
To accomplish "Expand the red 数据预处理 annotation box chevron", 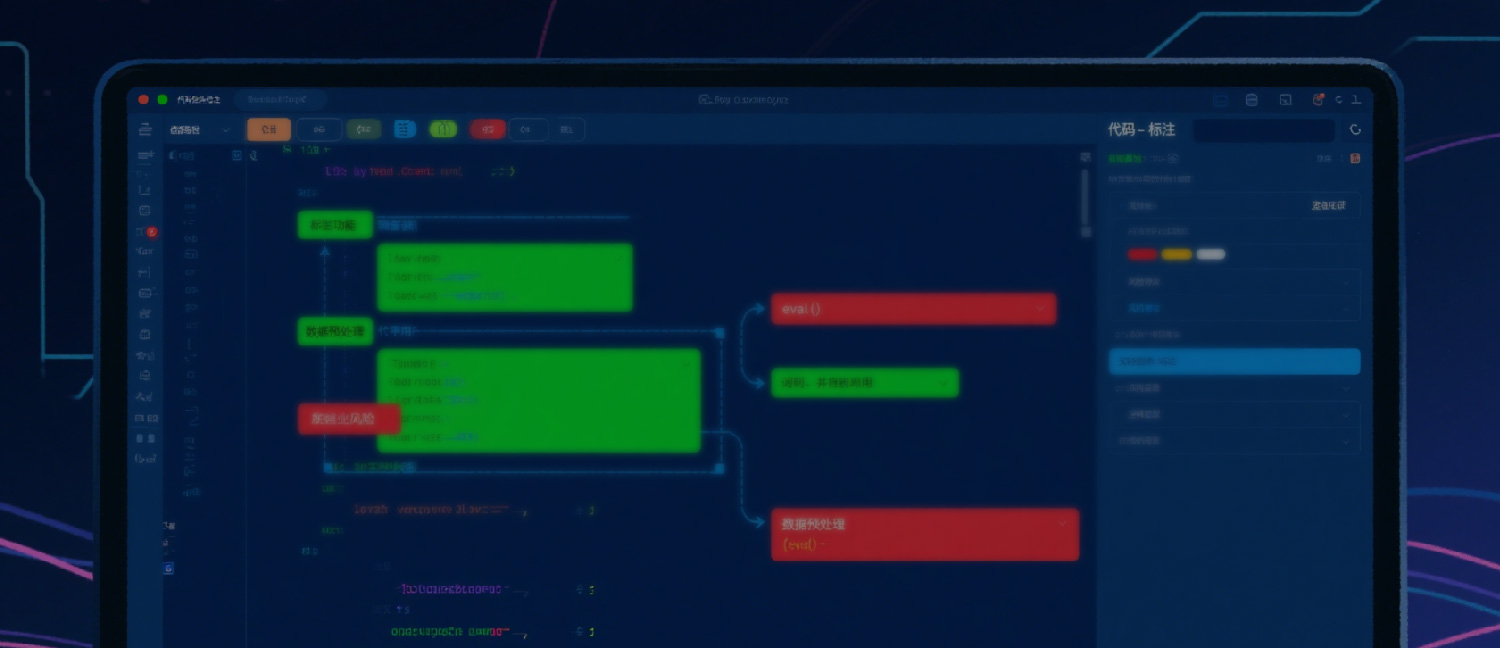I will (x=1062, y=523).
